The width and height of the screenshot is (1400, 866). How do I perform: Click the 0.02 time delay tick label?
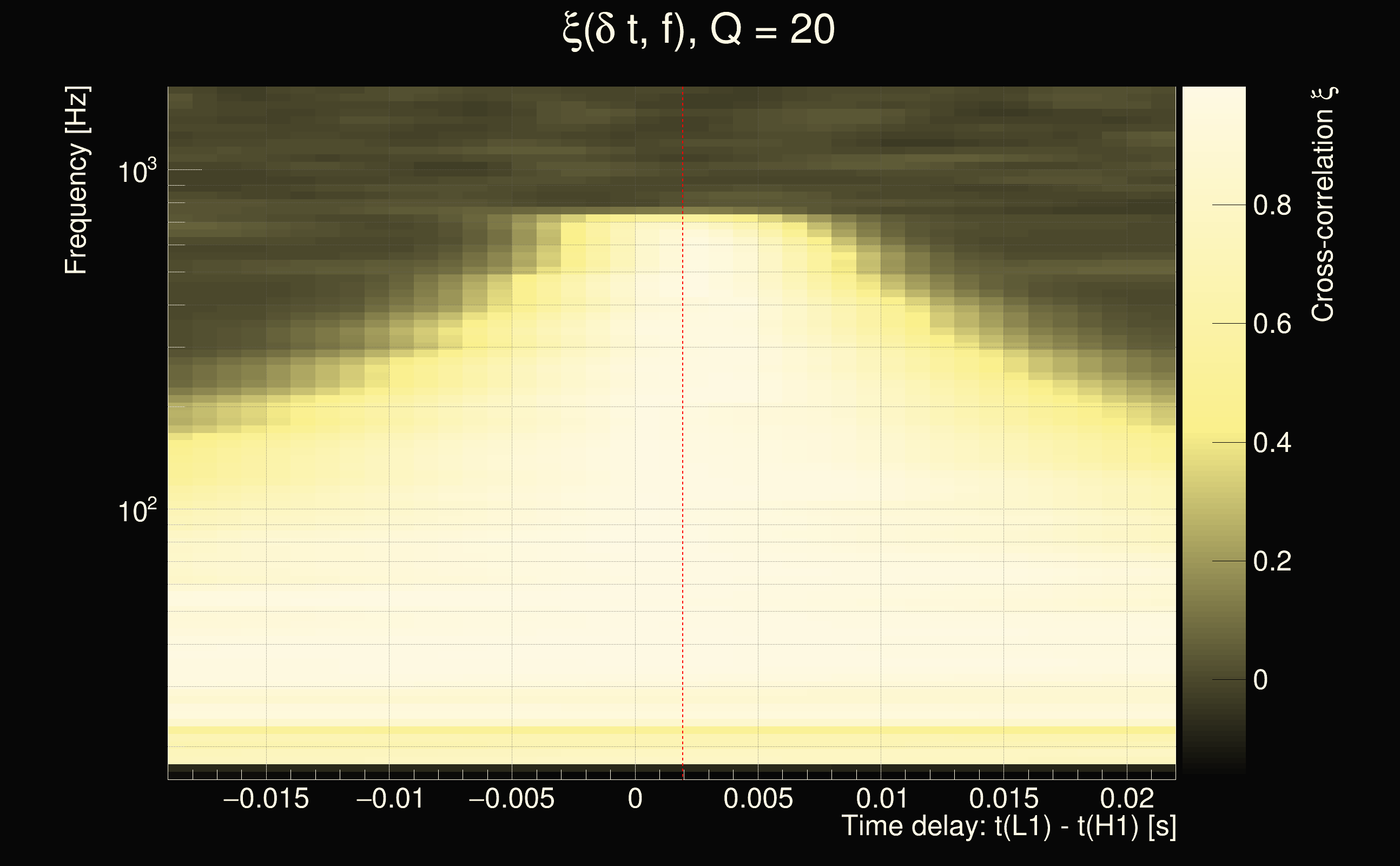point(1127,799)
